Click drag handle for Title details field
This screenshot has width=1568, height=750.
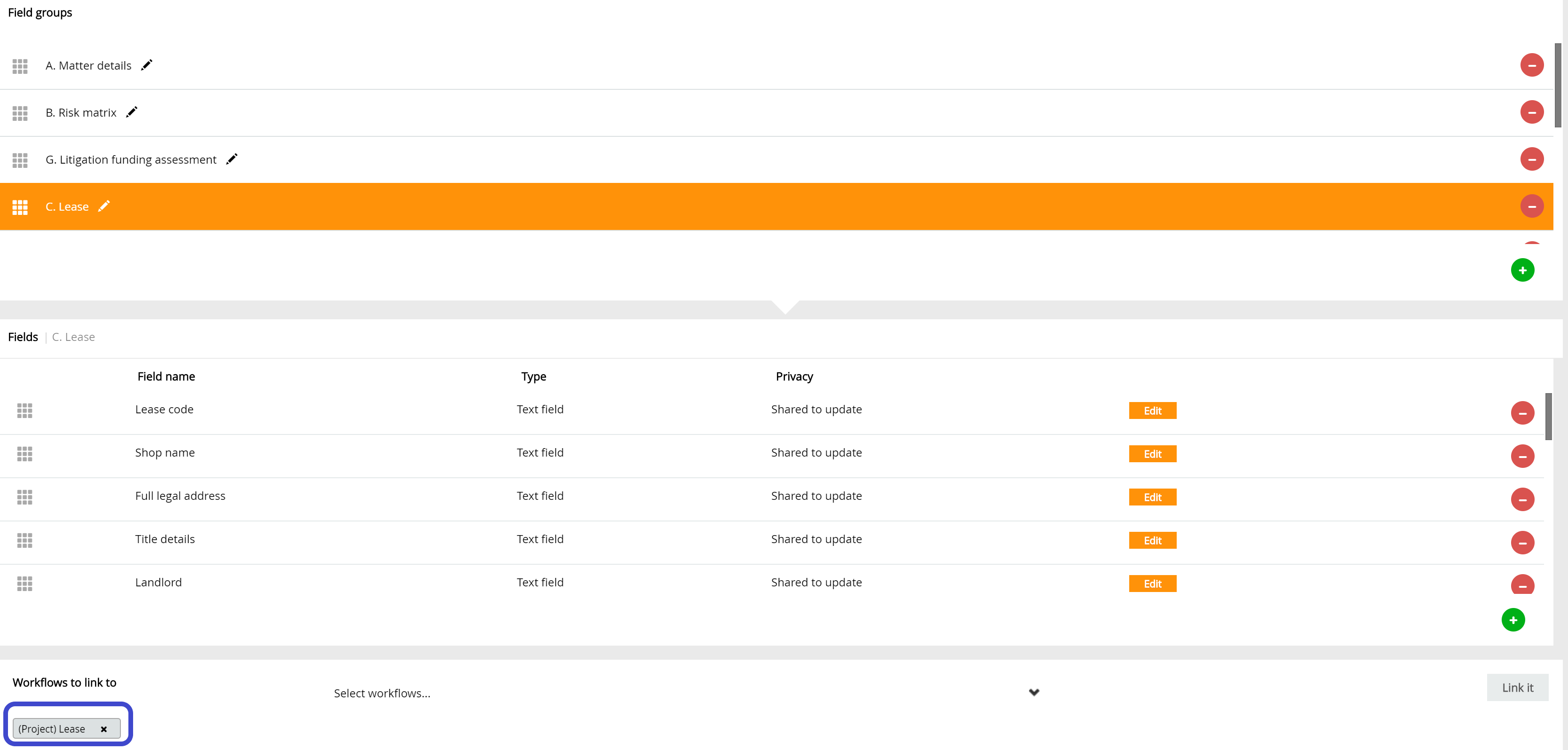point(25,541)
